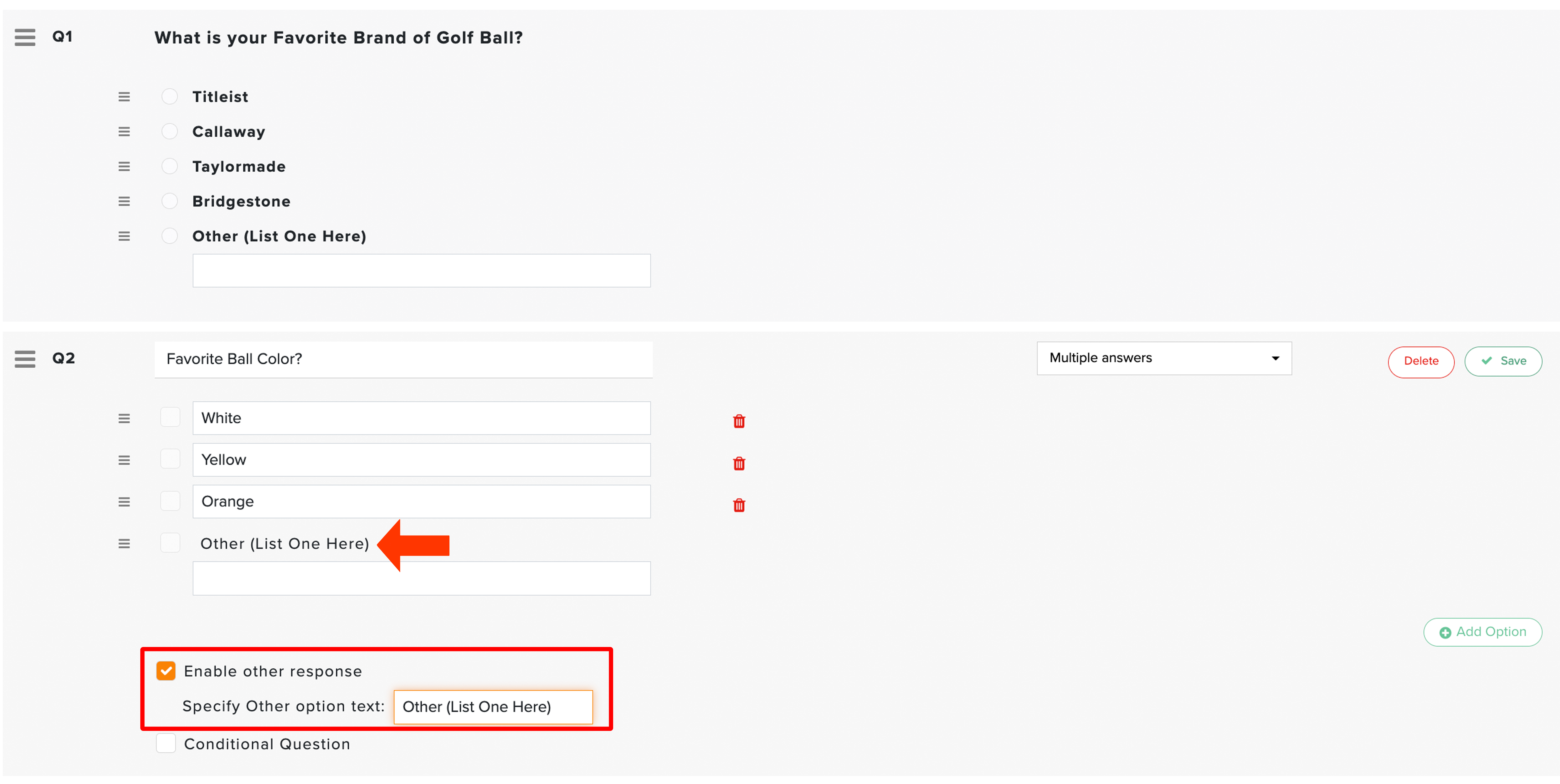Click Q2 reorder handle icon
Image resolution: width=1560 pixels, height=784 pixels.
(x=25, y=359)
